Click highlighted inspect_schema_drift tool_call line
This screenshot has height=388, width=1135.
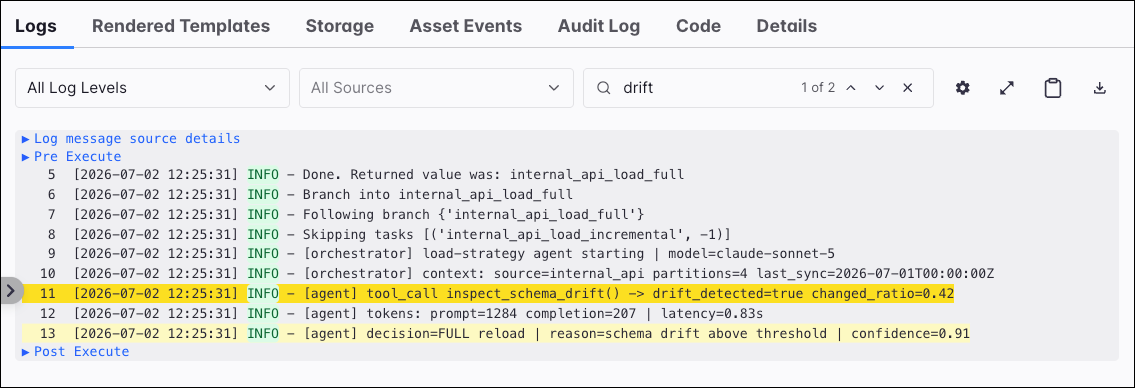click(488, 293)
